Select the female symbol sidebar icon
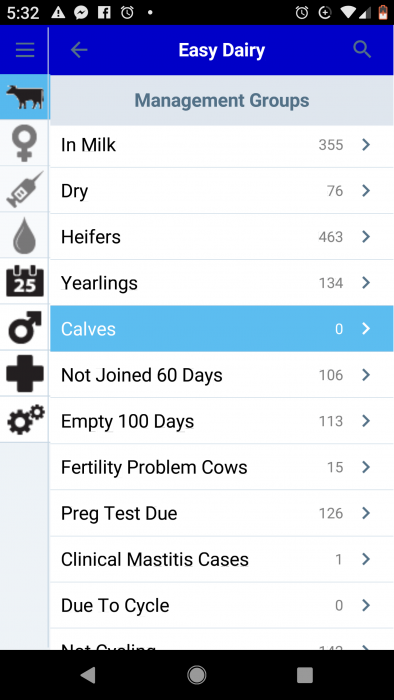This screenshot has height=700, width=394. tap(25, 143)
